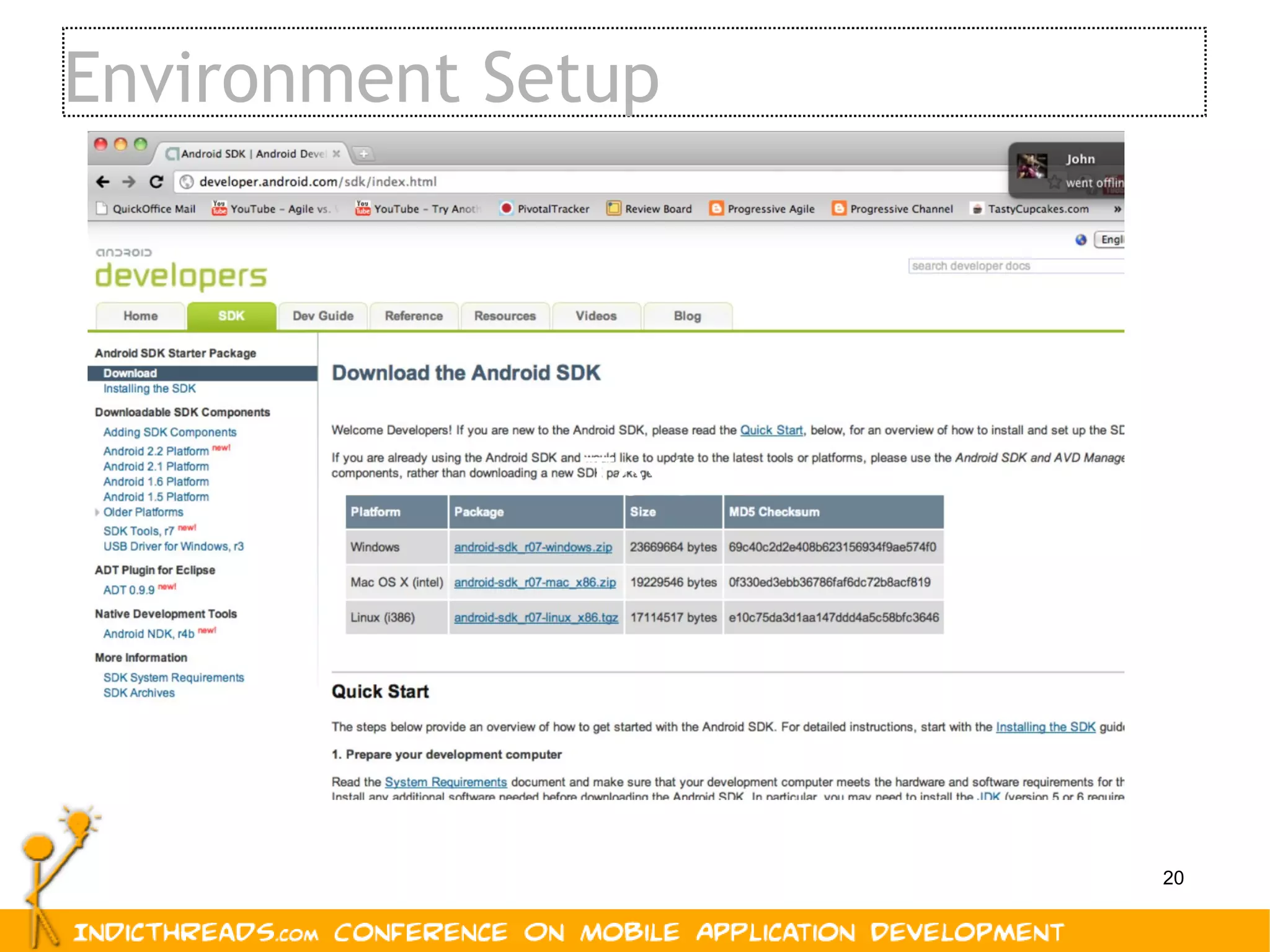Click the Windows MD5 checksum value
The width and height of the screenshot is (1270, 952).
click(833, 548)
